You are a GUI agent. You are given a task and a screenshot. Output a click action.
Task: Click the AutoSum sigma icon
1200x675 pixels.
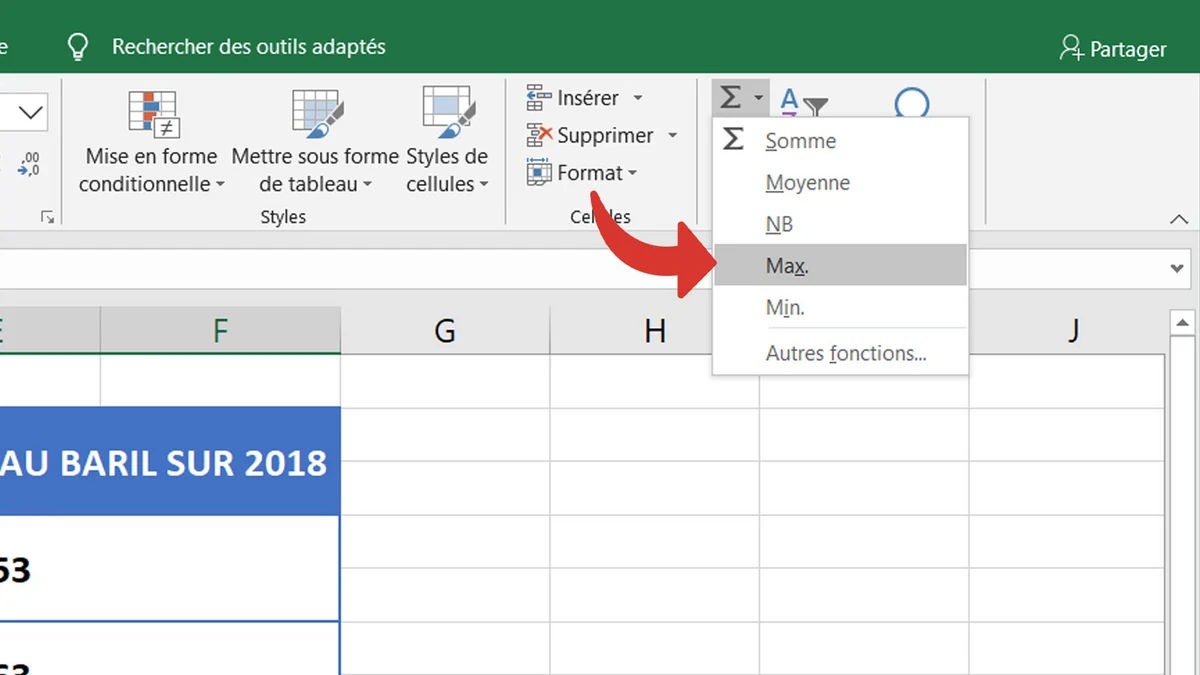[731, 98]
